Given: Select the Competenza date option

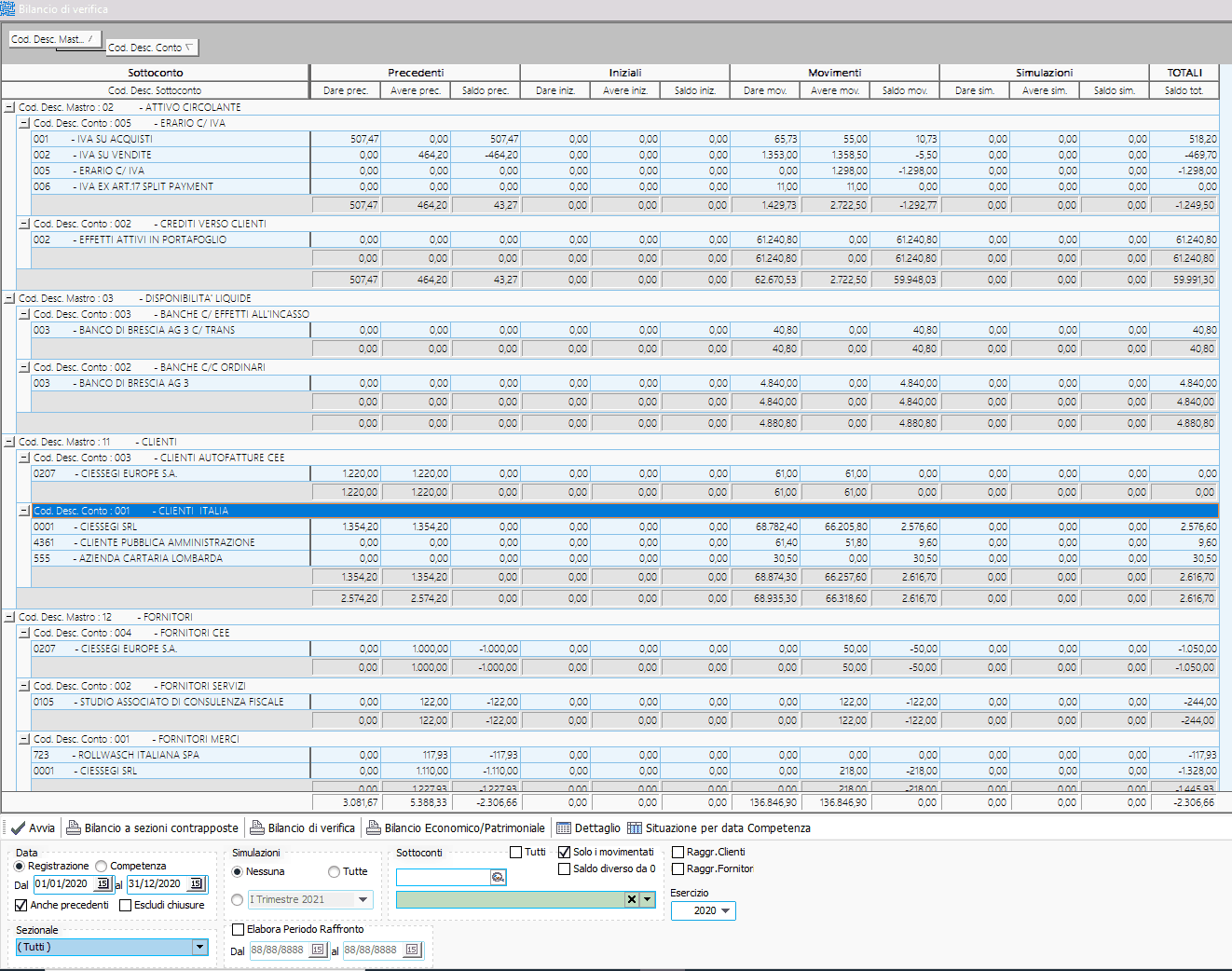Looking at the screenshot, I should pyautogui.click(x=102, y=866).
